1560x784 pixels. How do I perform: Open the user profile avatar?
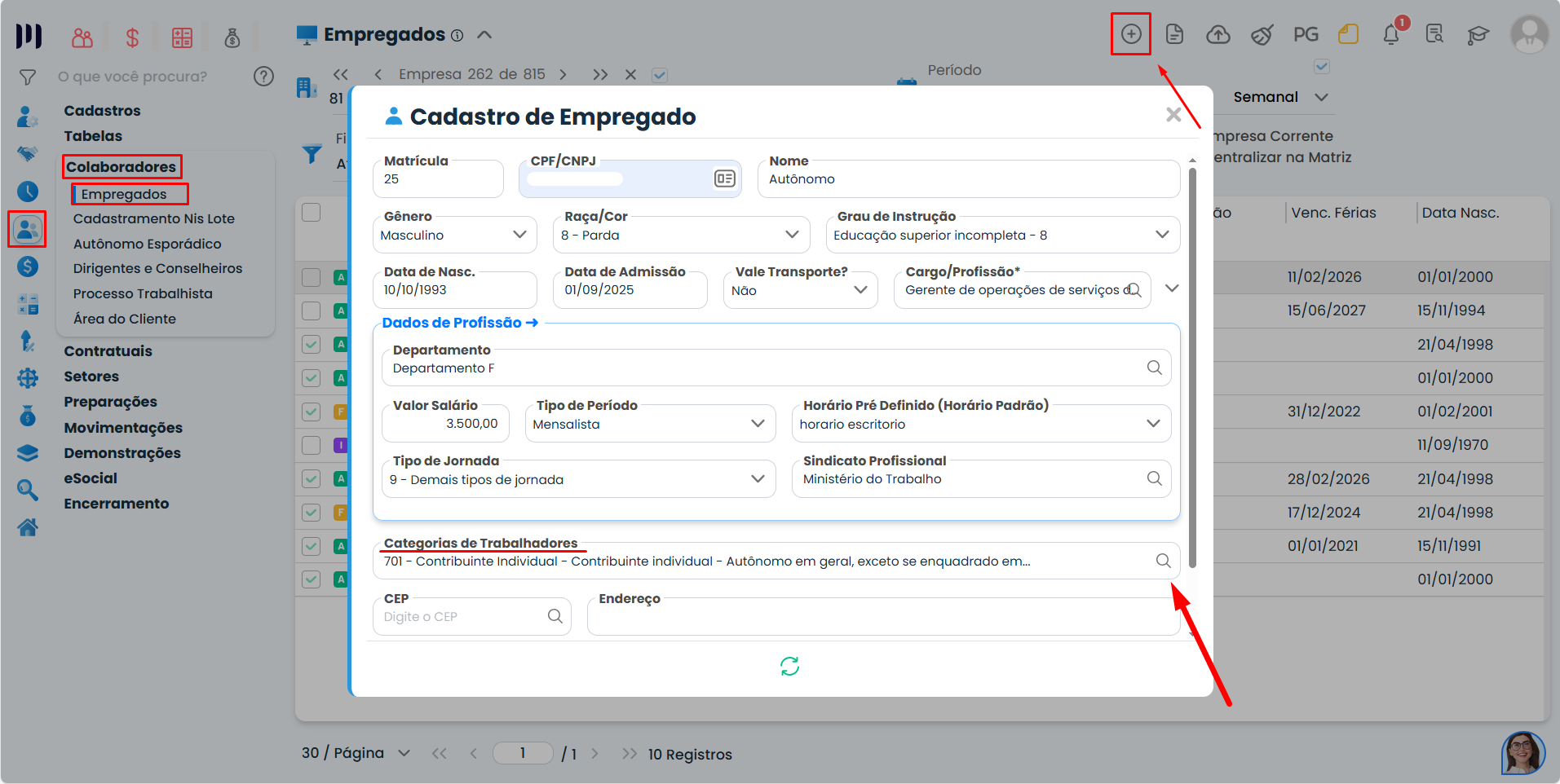(x=1529, y=34)
